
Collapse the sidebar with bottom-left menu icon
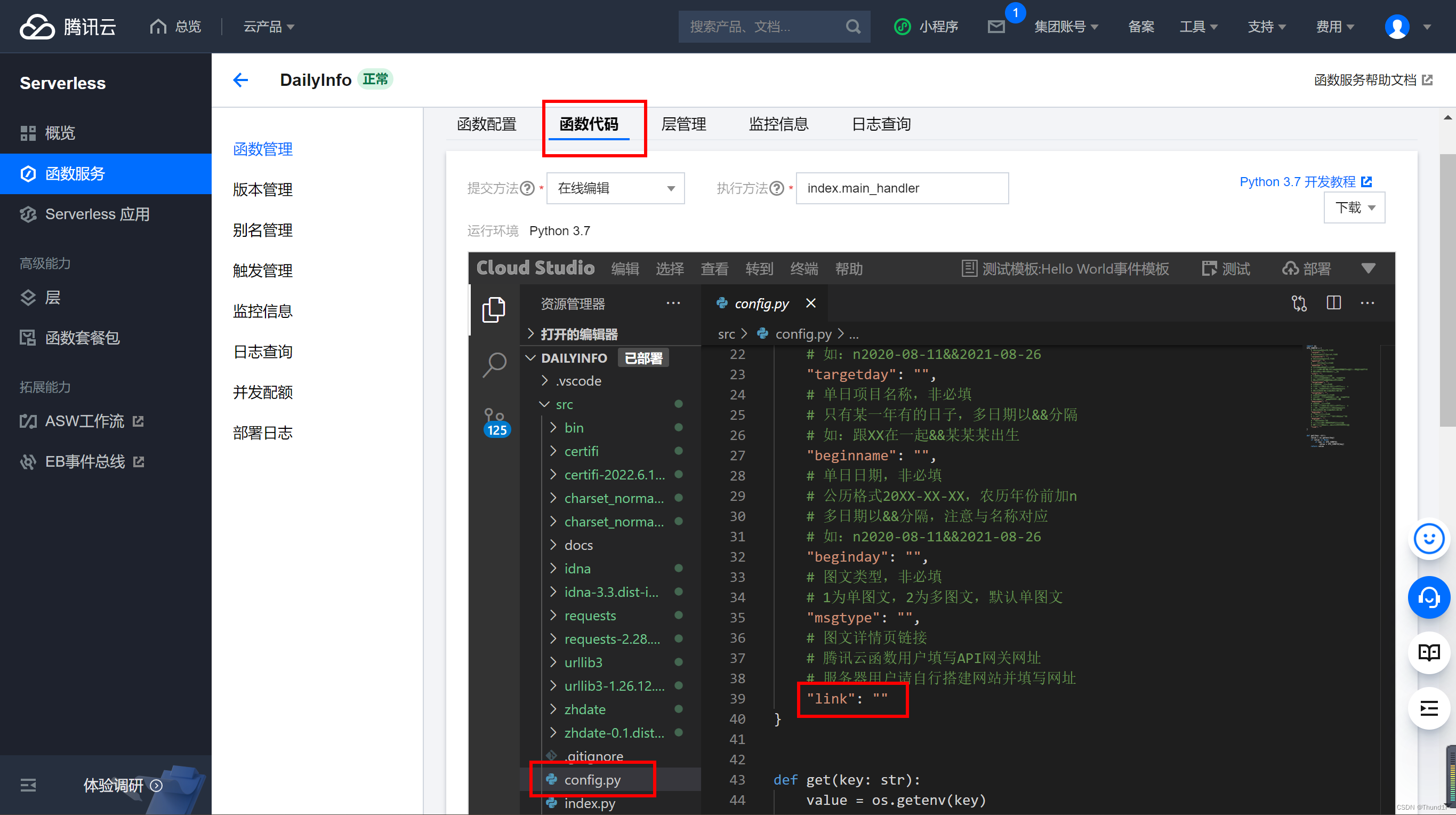pos(28,785)
